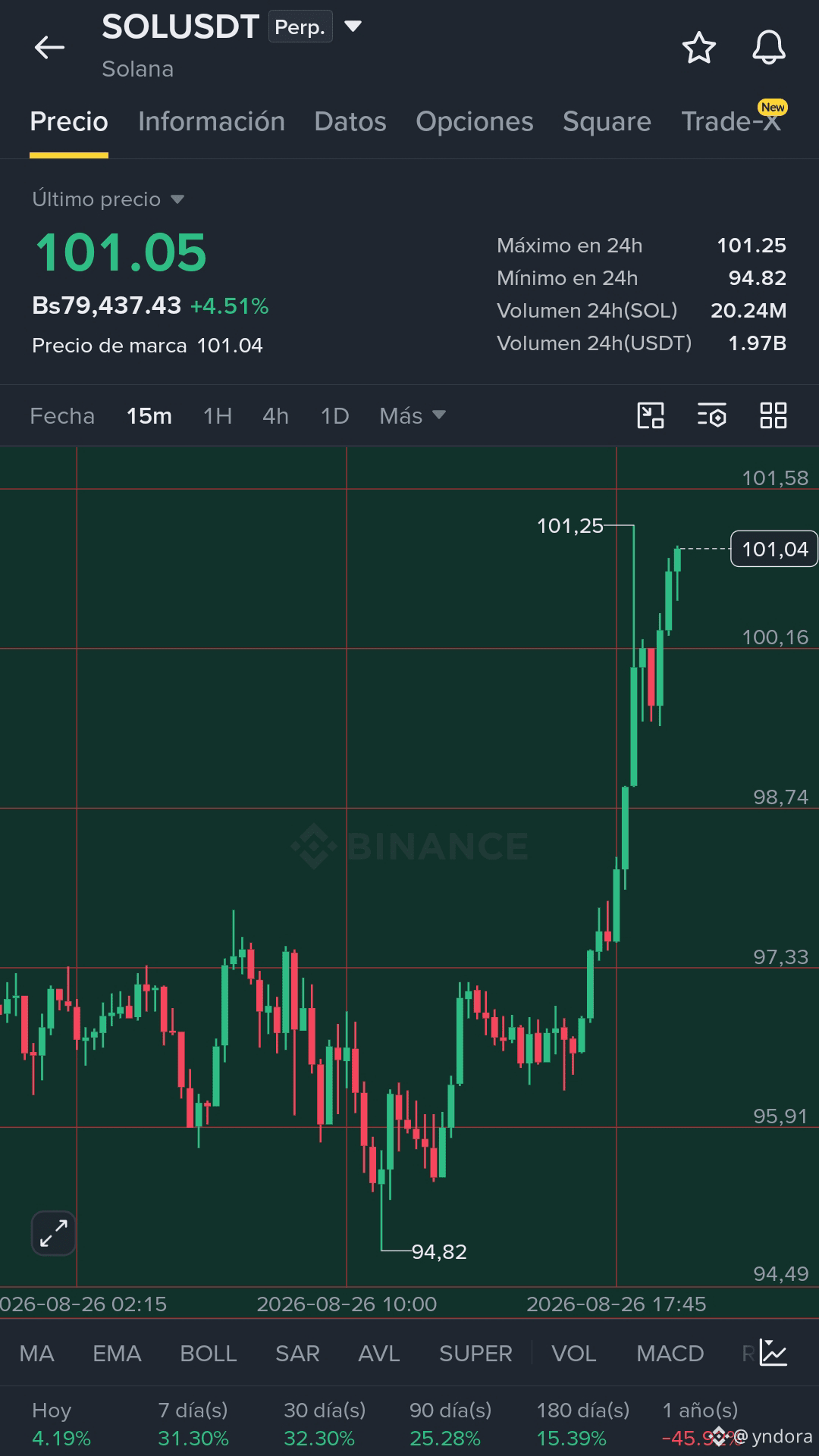
Task: Open the Opciones tab
Action: tap(475, 121)
